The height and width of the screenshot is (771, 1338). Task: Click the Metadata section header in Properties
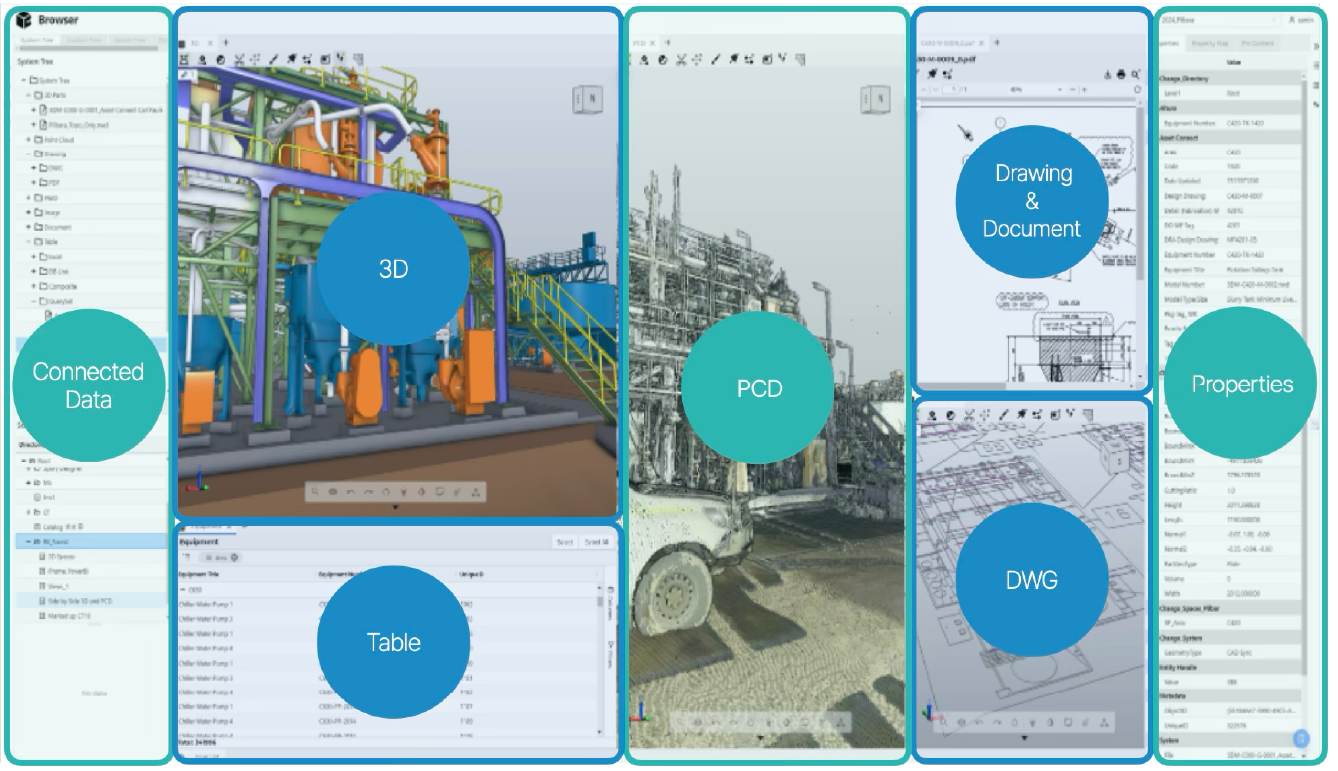tap(1231, 695)
